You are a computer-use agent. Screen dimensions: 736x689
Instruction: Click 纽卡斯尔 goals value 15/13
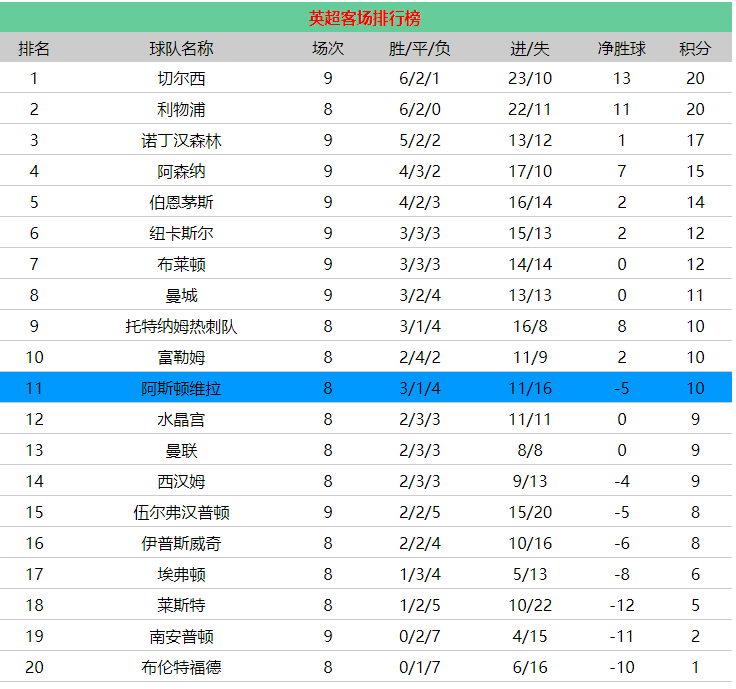530,233
